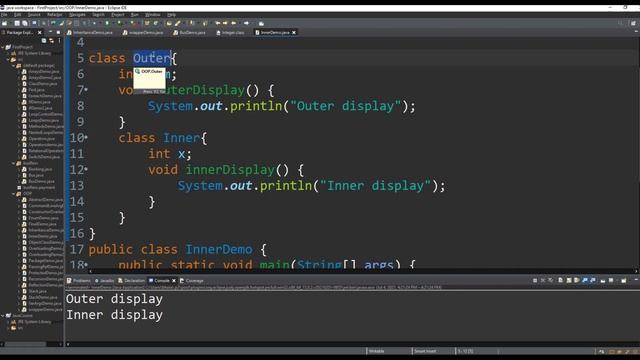Image resolution: width=640 pixels, height=360 pixels.
Task: Open the Run menu
Action: pyautogui.click(x=134, y=15)
